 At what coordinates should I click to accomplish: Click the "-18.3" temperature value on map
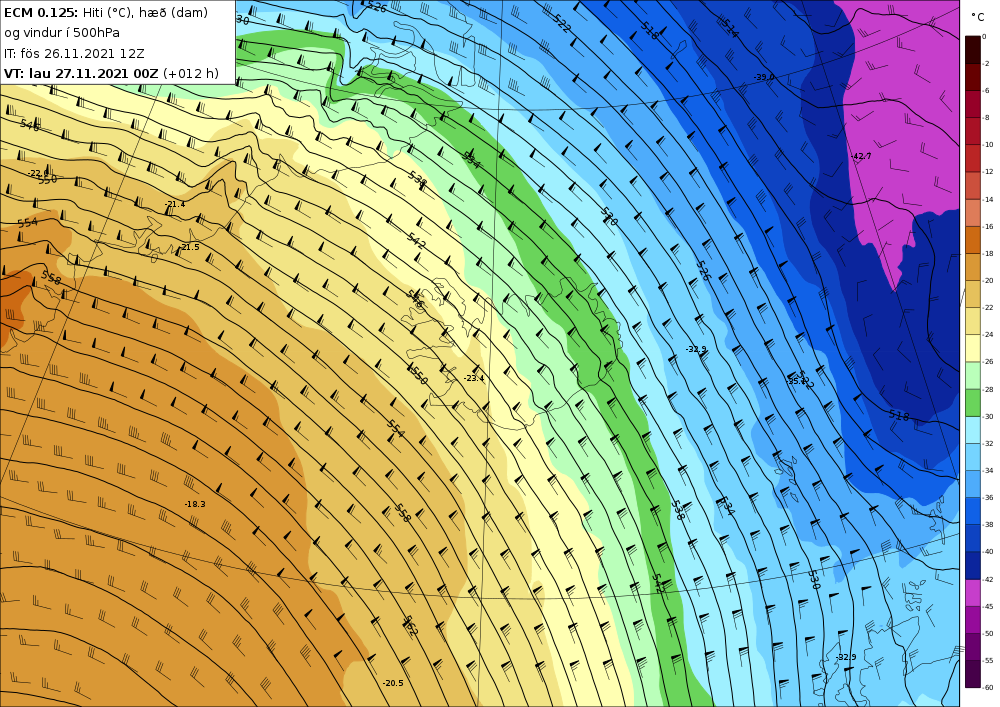(195, 504)
